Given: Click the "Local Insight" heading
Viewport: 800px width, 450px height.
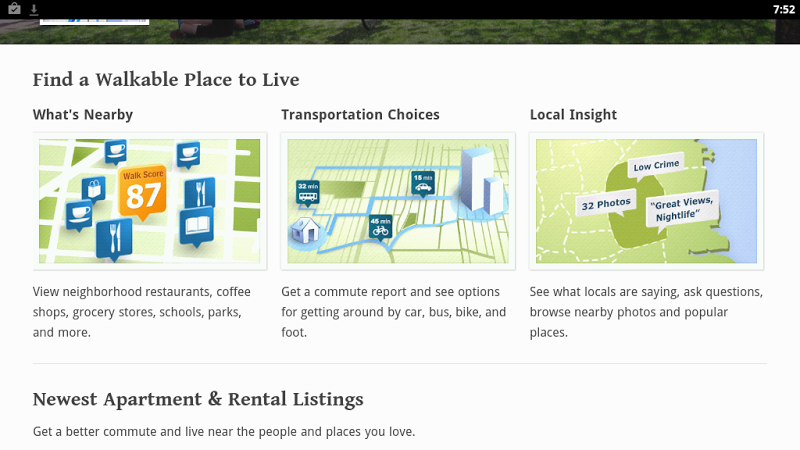Looking at the screenshot, I should pyautogui.click(x=573, y=115).
